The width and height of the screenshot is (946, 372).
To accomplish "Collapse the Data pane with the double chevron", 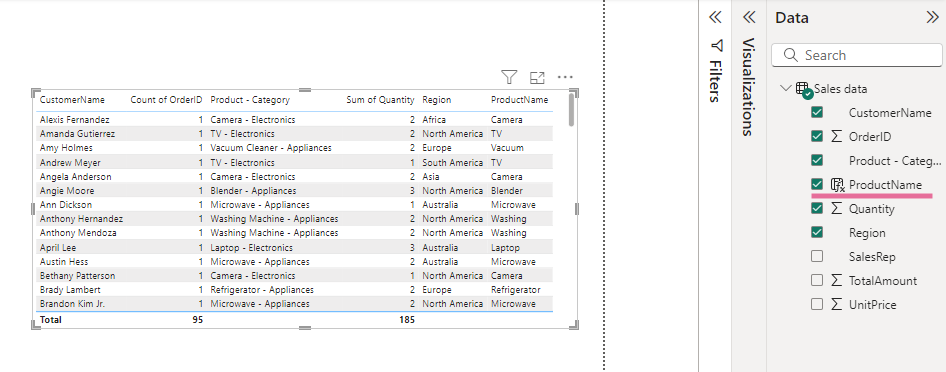I will (x=932, y=17).
